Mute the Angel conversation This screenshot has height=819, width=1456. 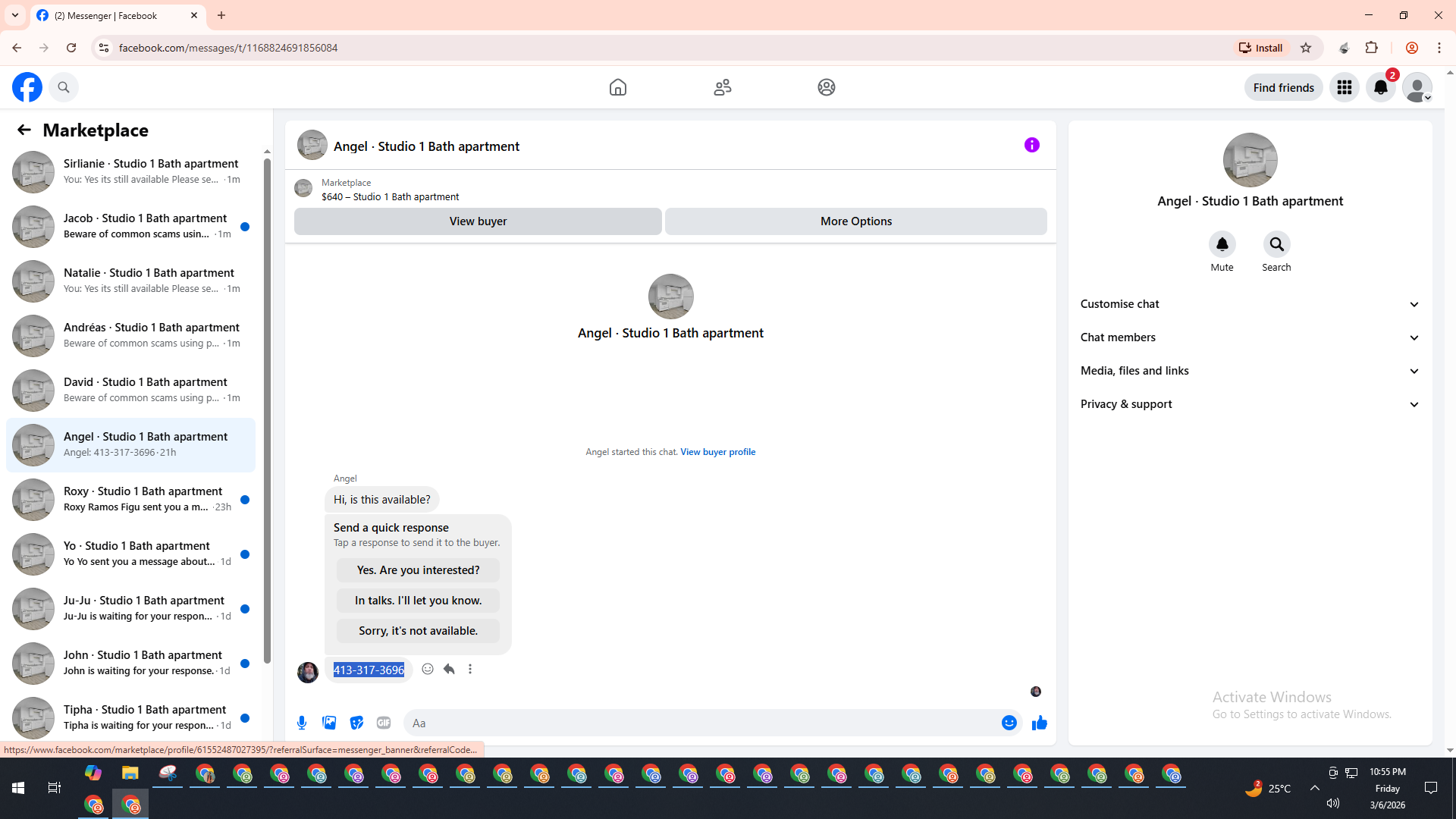pos(1222,244)
